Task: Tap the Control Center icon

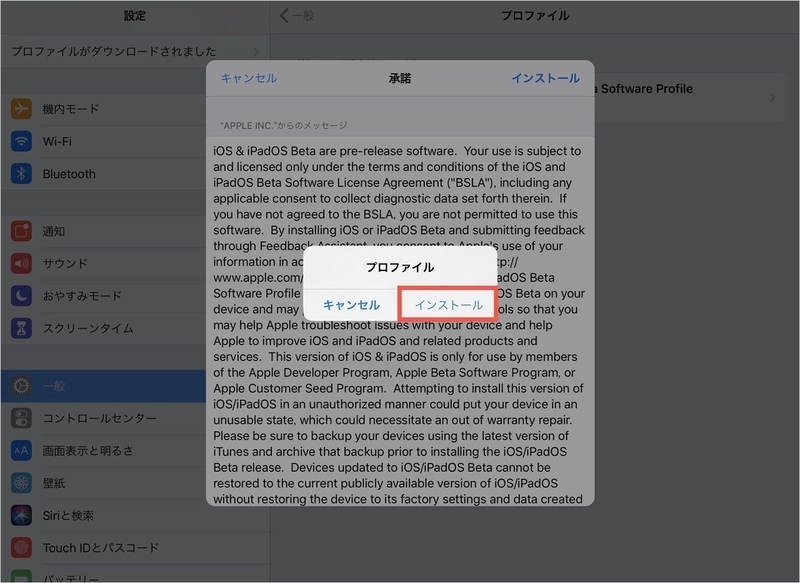Action: pos(21,418)
